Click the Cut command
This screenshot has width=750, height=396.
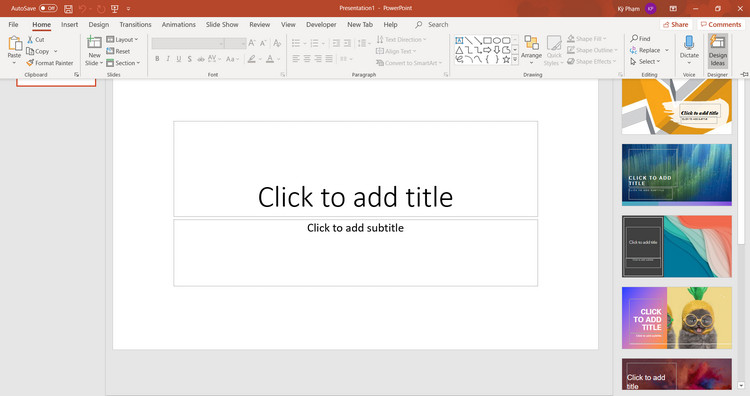tap(36, 40)
